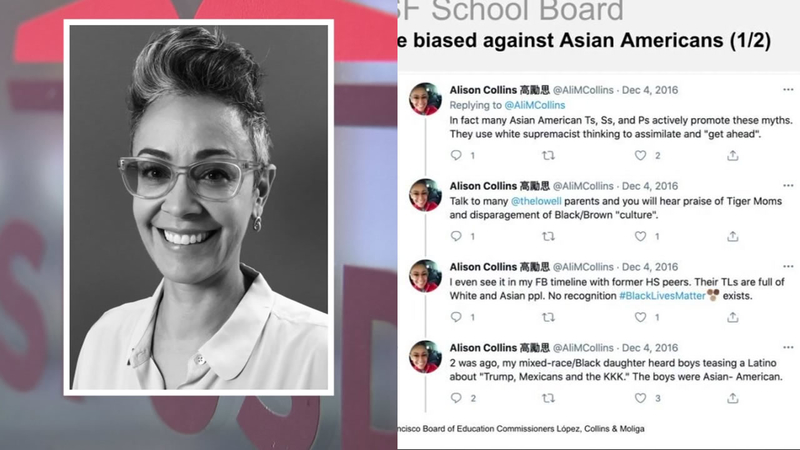Like the tweet about FB timeline
The height and width of the screenshot is (450, 800).
tap(640, 317)
